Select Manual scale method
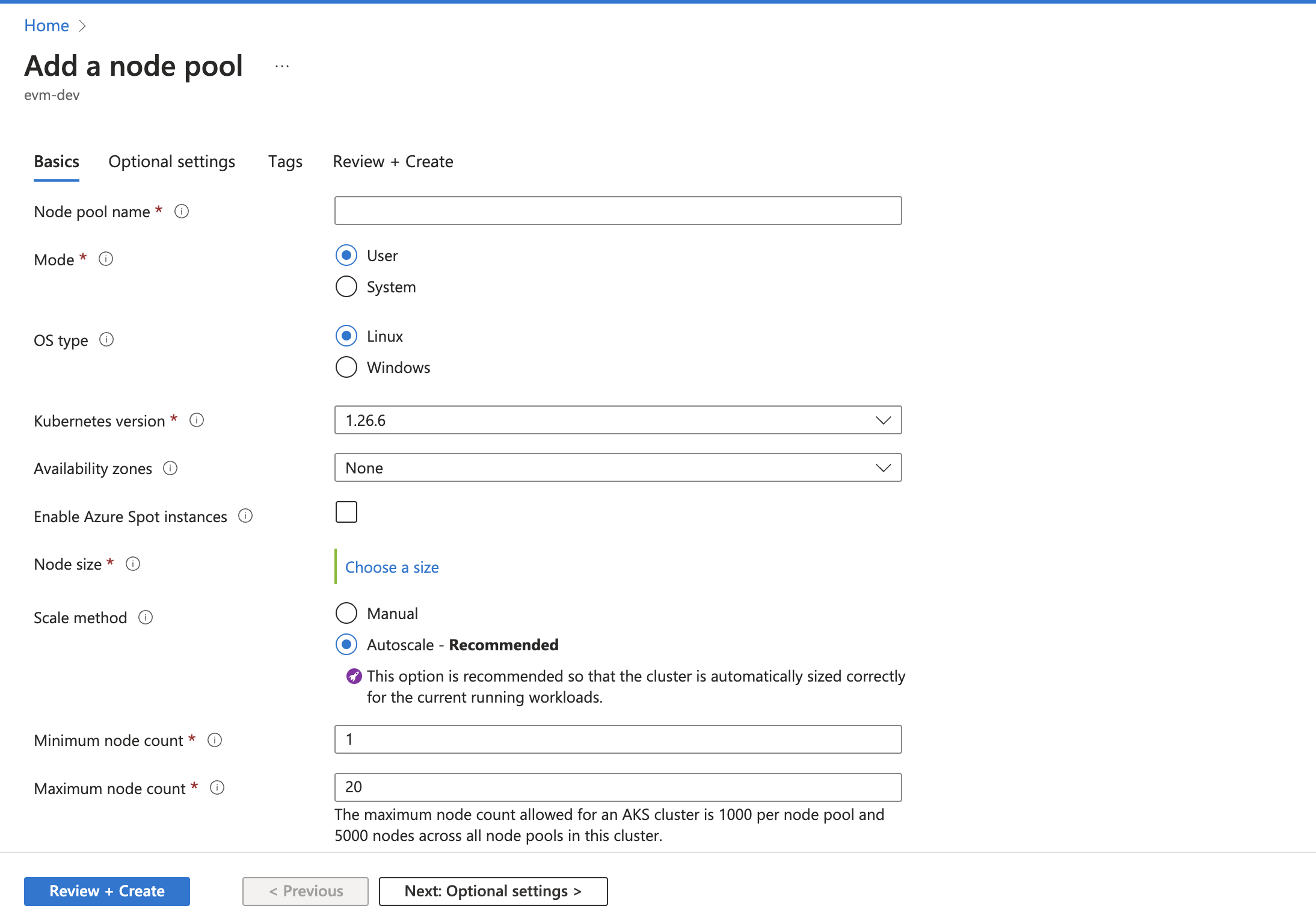This screenshot has width=1316, height=924. [346, 613]
